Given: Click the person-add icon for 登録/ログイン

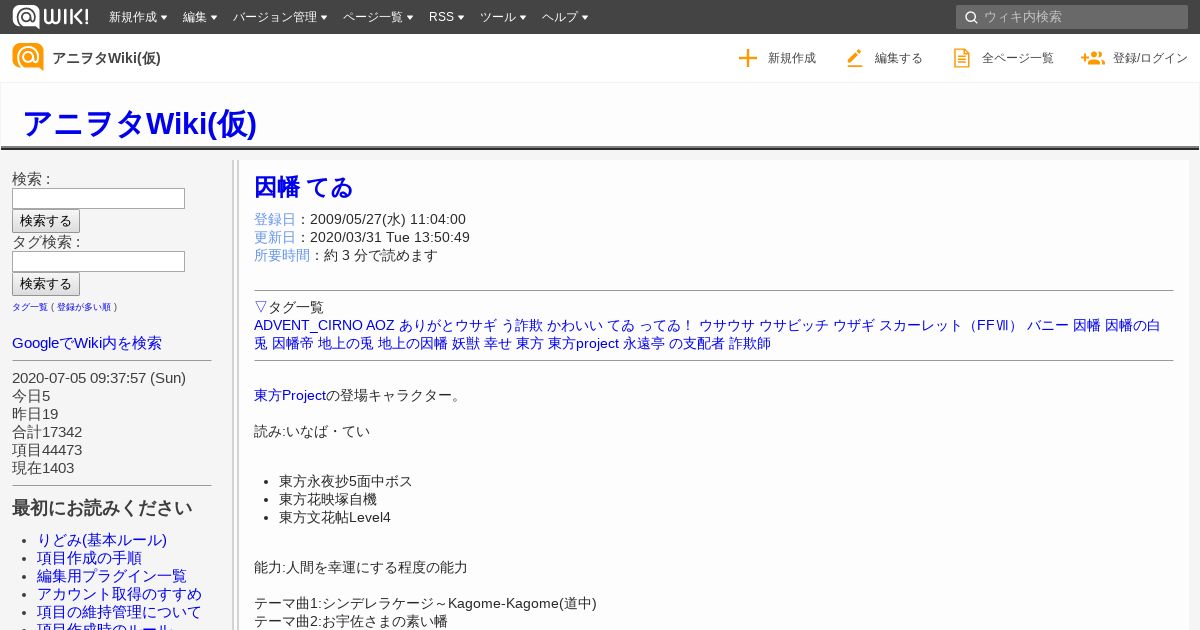Looking at the screenshot, I should pyautogui.click(x=1092, y=58).
